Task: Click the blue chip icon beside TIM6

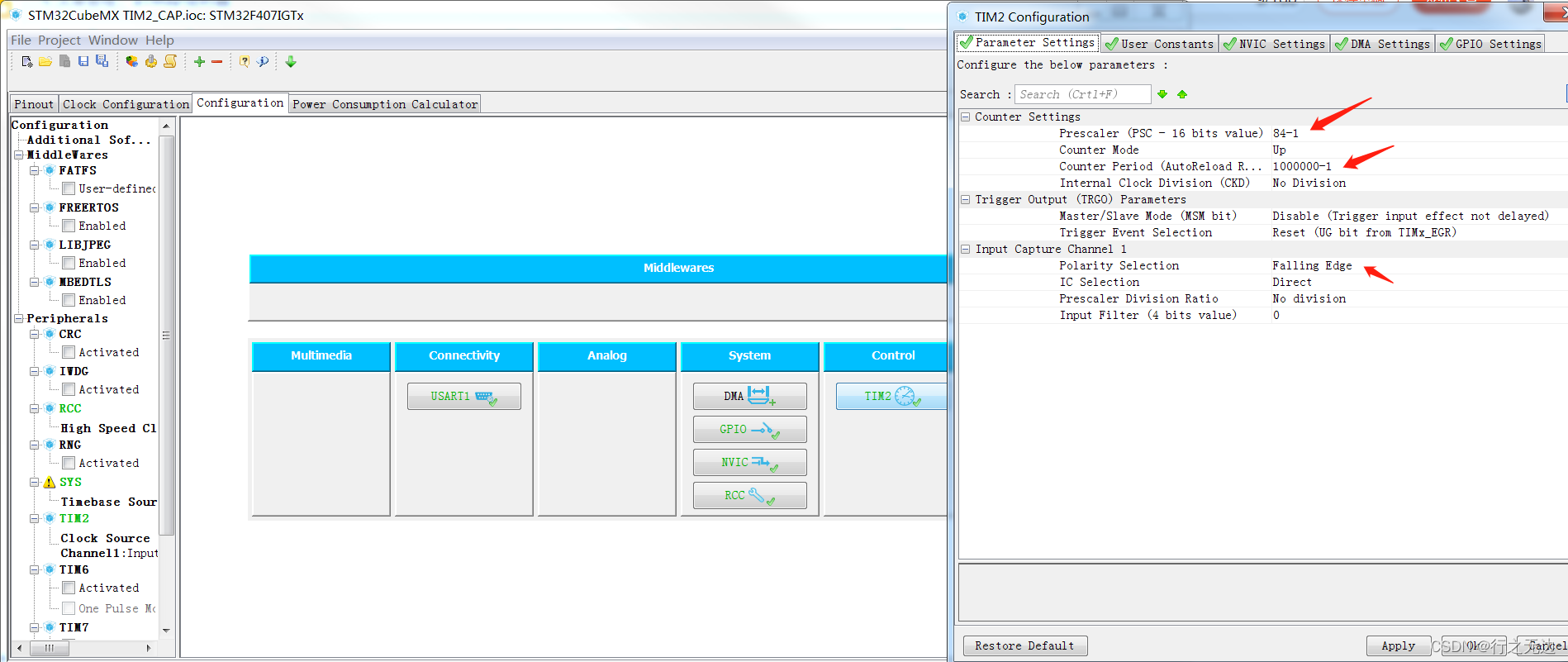Action: 50,569
